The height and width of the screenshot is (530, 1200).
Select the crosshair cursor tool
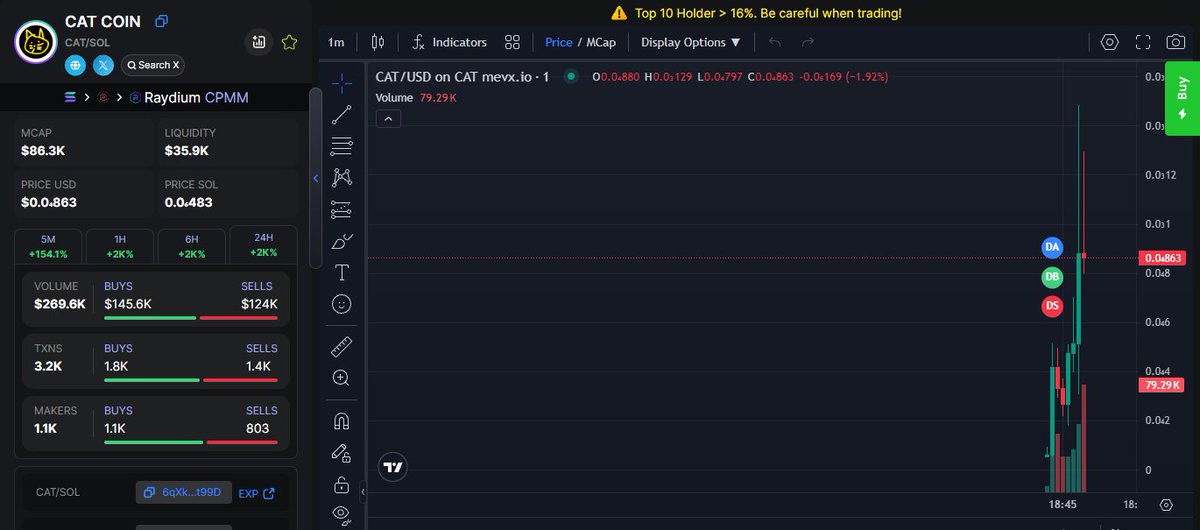click(342, 81)
